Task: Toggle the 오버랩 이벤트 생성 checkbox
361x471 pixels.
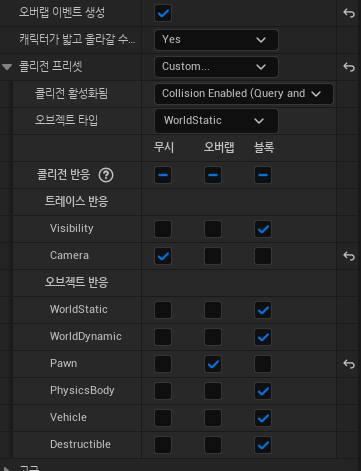Action: [163, 13]
